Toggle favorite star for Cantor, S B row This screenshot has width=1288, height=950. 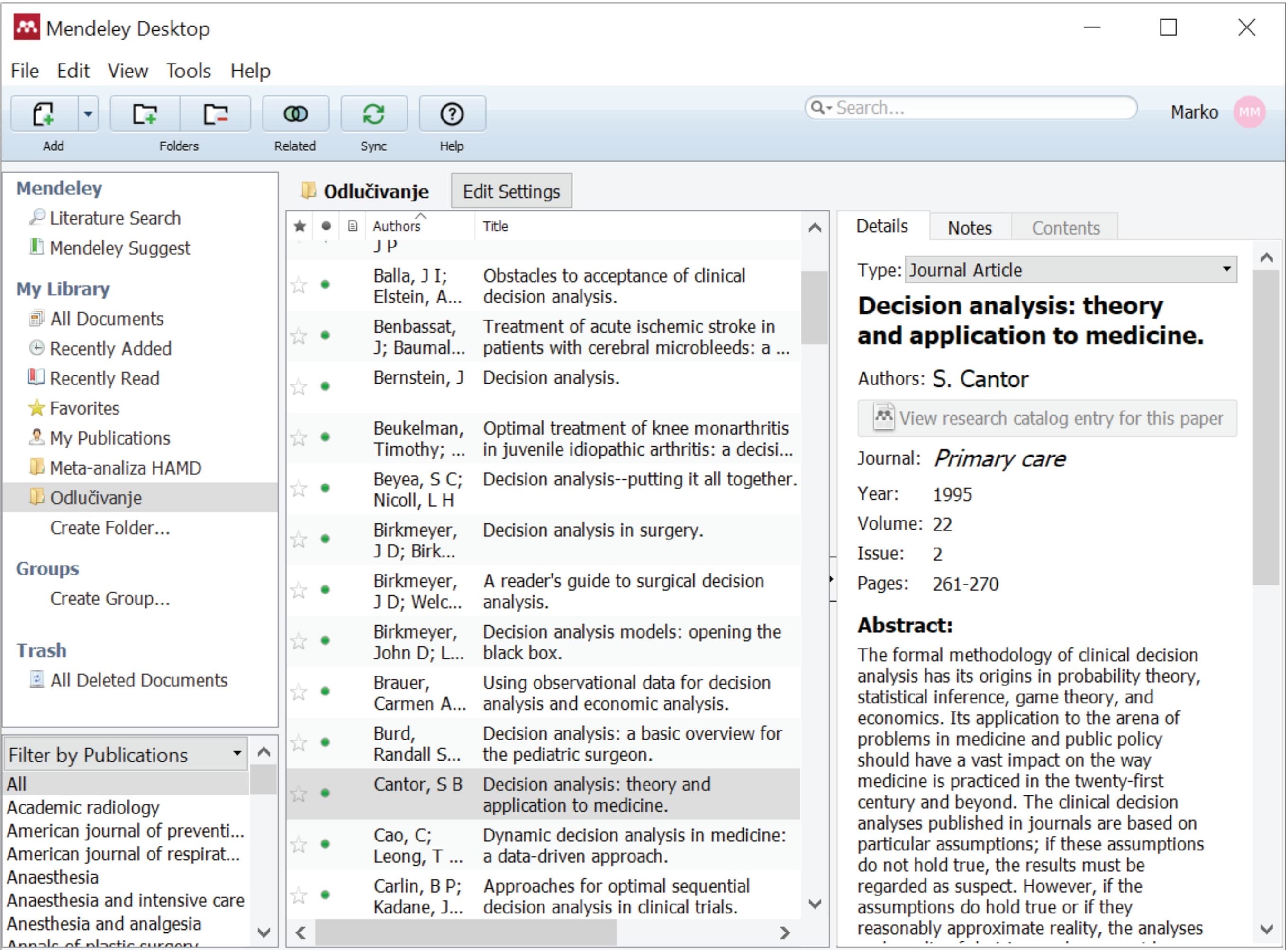299,794
